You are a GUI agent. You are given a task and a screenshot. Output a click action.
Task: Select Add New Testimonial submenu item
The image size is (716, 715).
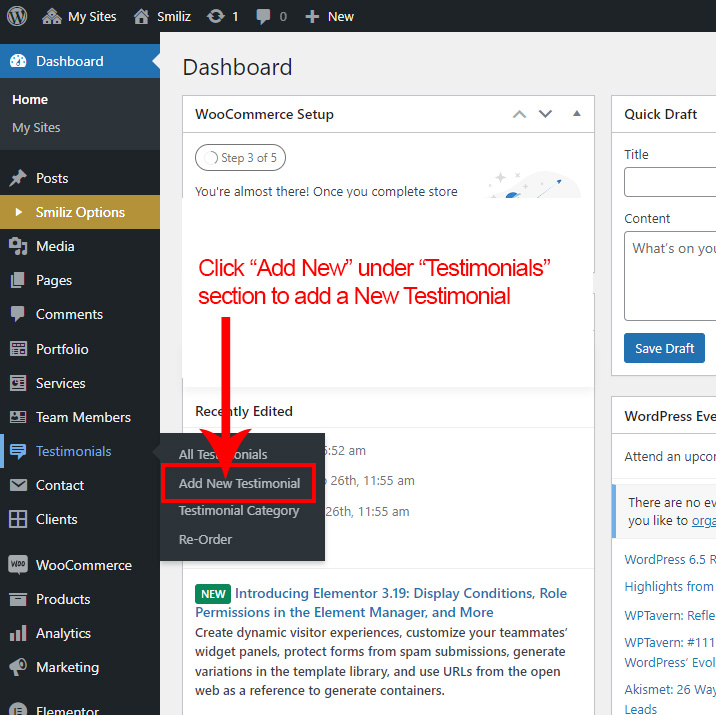239,483
